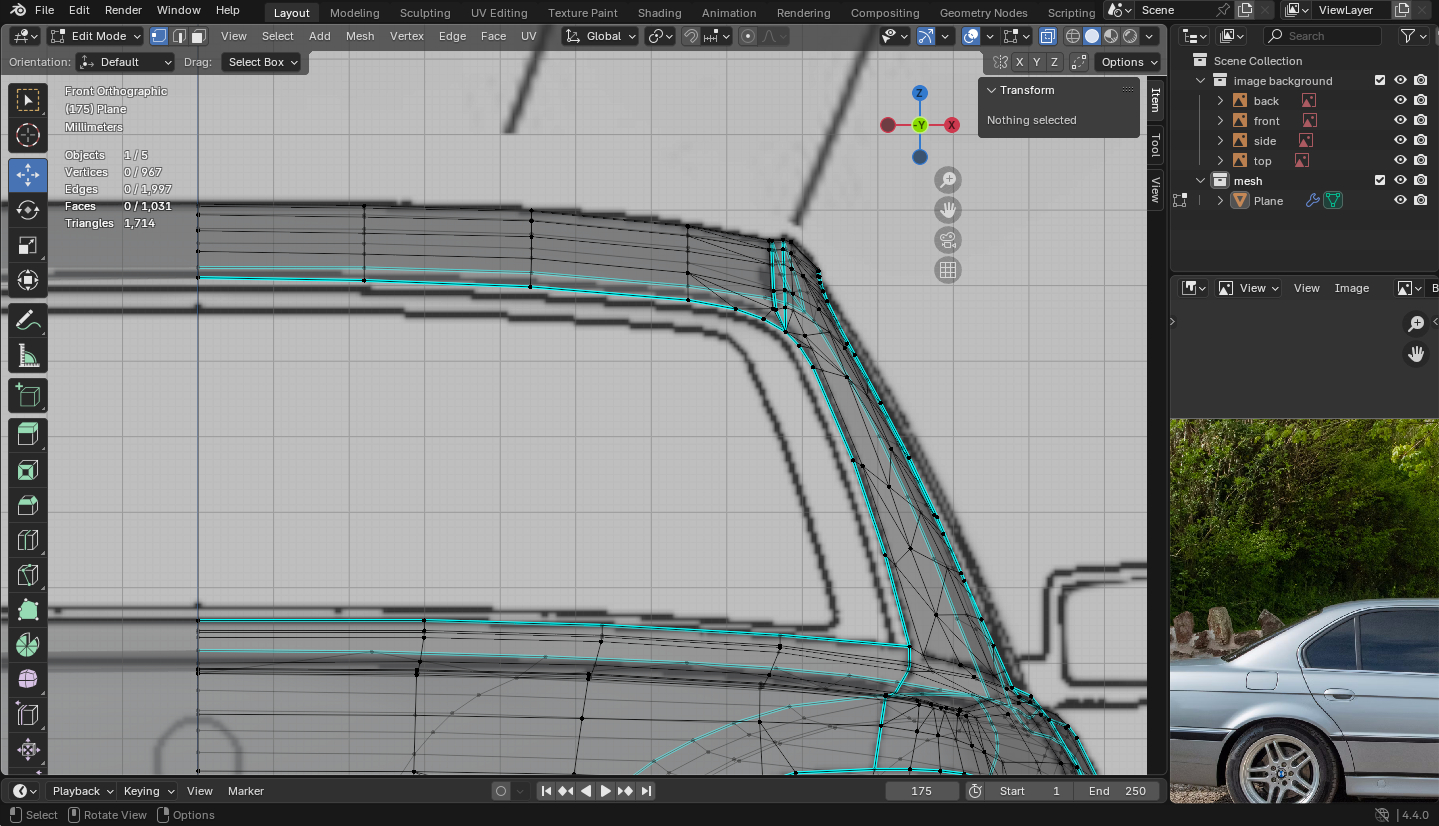Open the Edit Mode dropdown
Viewport: 1439px width, 826px height.
[96, 36]
